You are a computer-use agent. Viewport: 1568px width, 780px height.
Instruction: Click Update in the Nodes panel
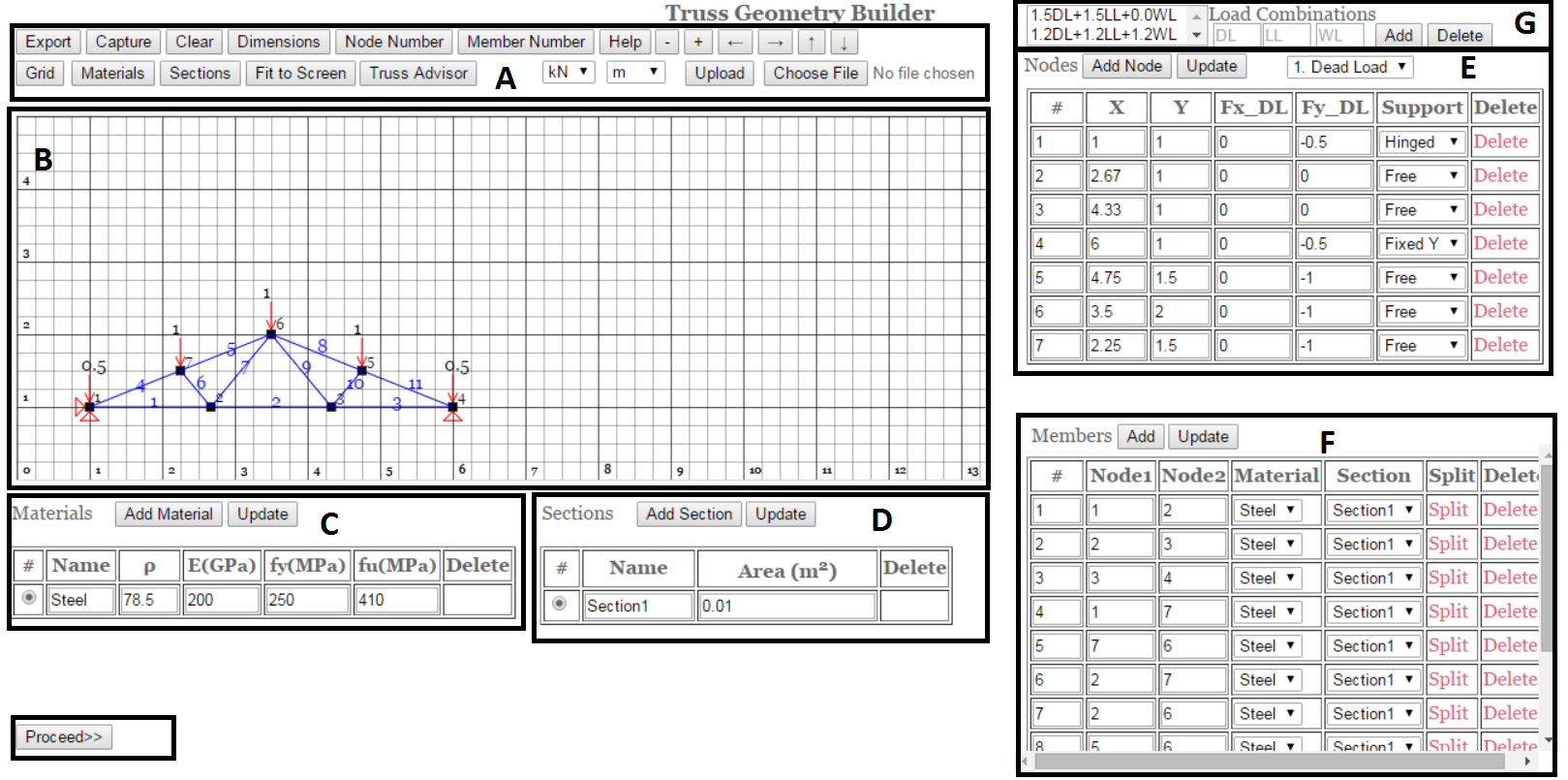[1212, 66]
